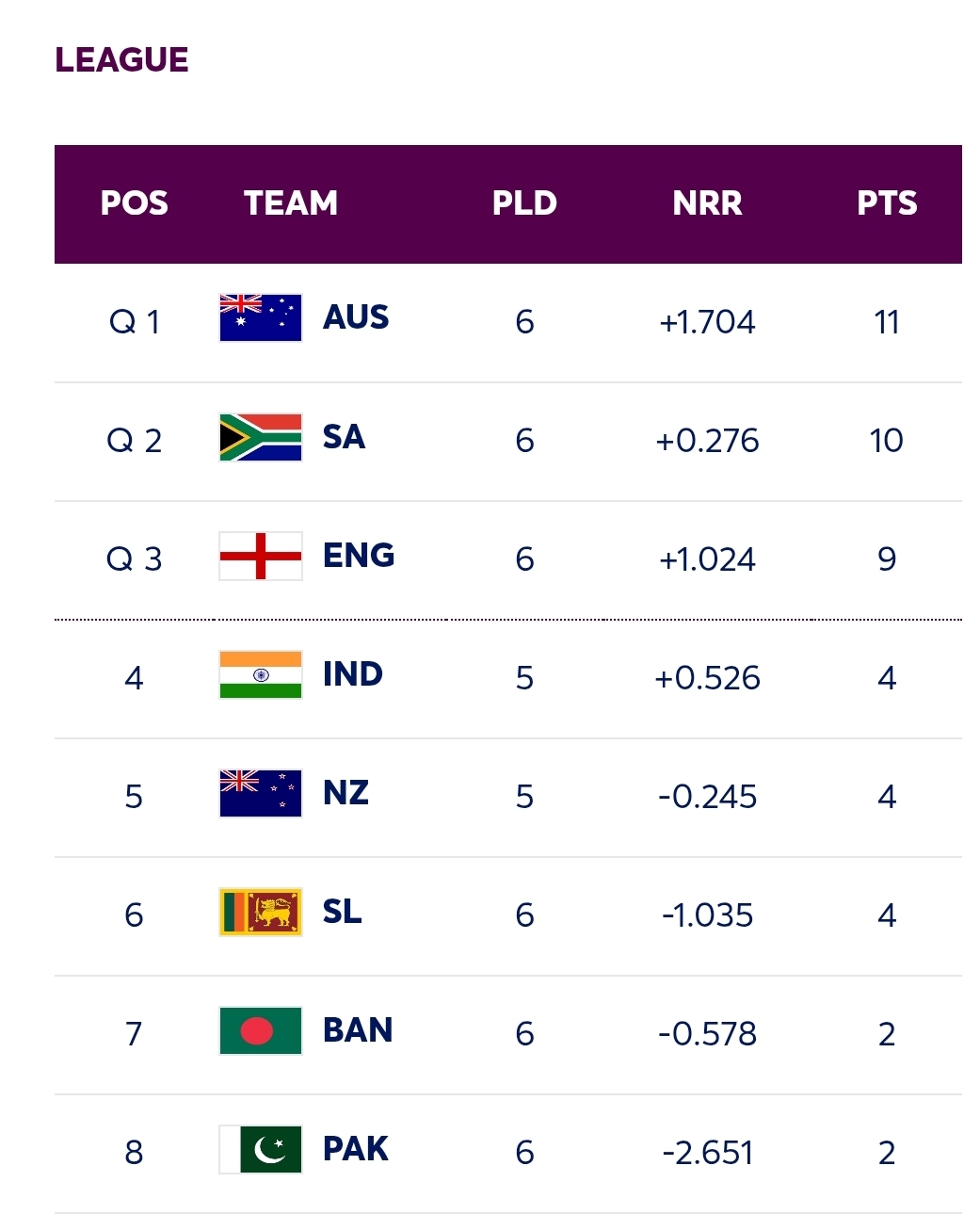Click the PTS column header
Screen dimensions: 980x1214
(887, 203)
